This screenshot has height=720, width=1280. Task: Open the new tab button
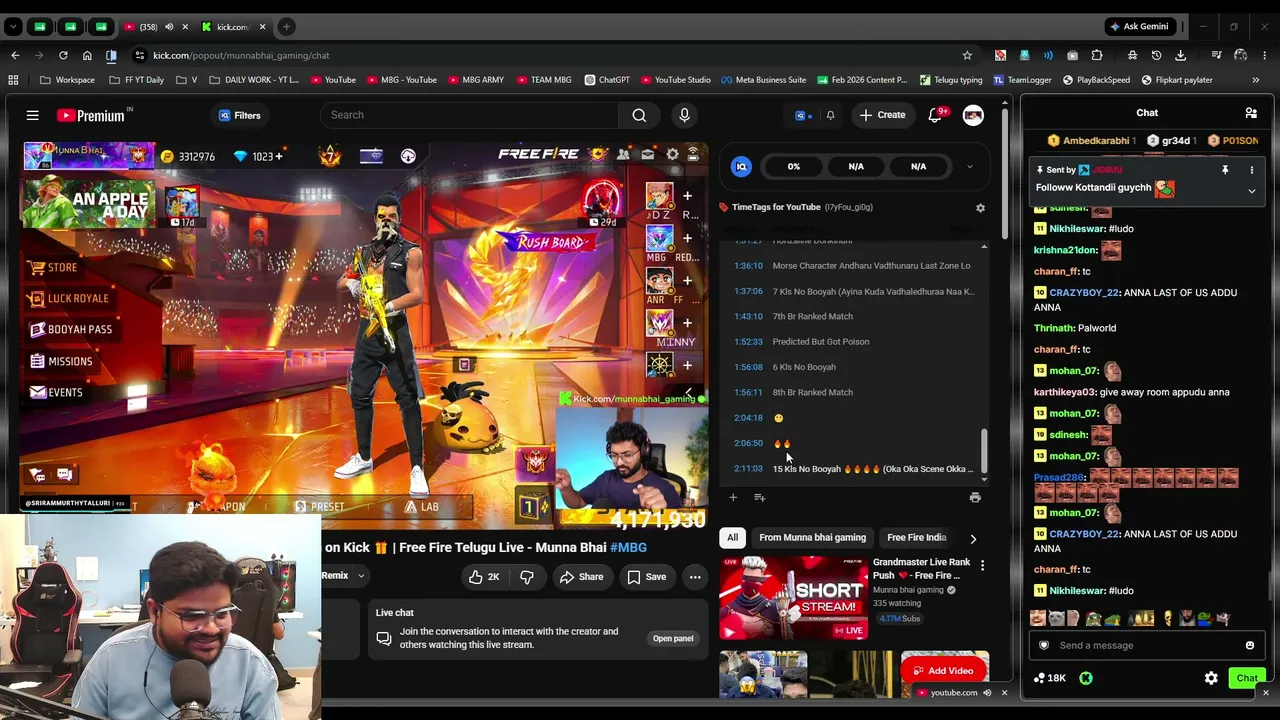pyautogui.click(x=286, y=27)
